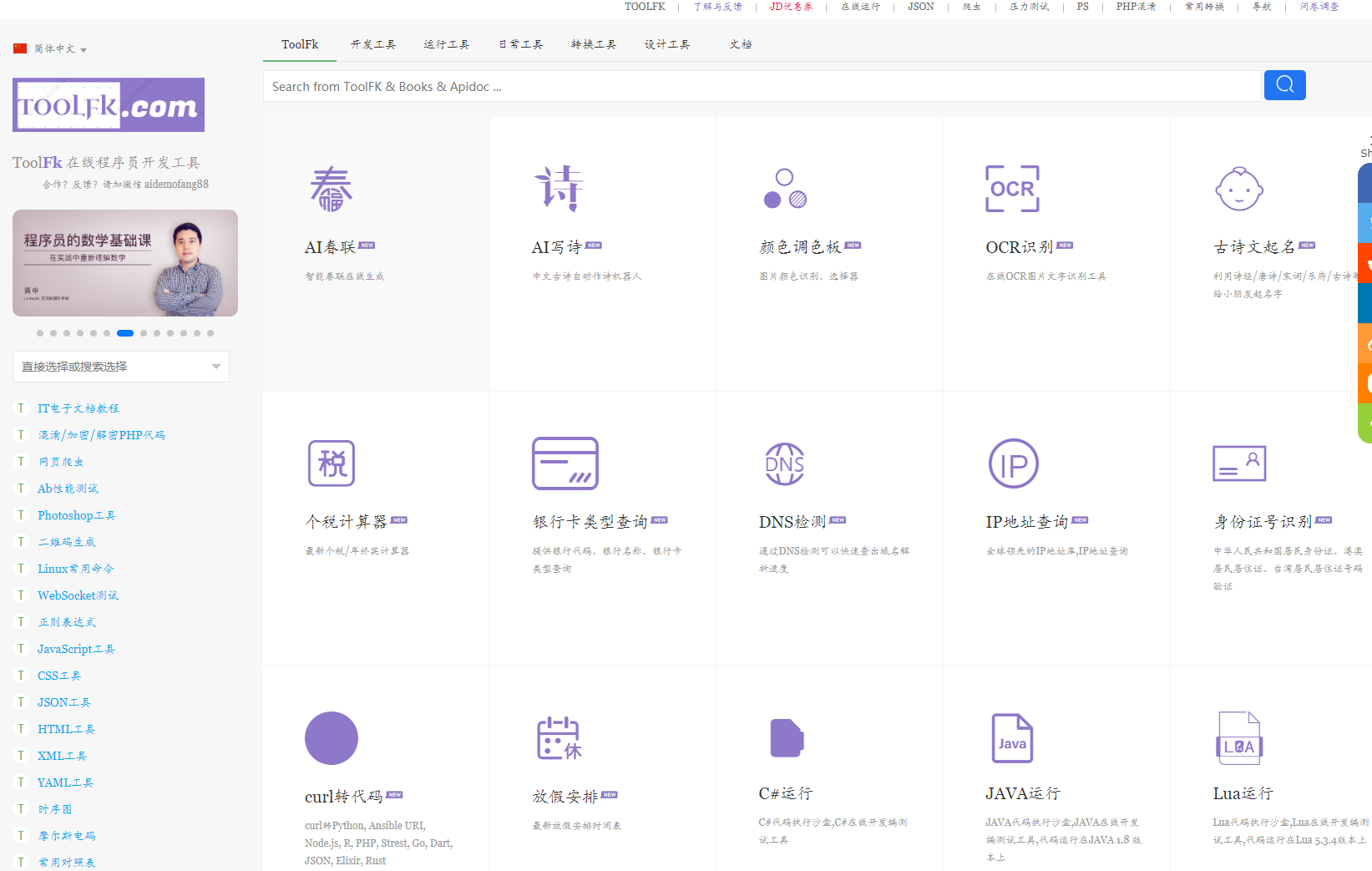Image resolution: width=1372 pixels, height=871 pixels.
Task: Click the JD优惠券 top link
Action: (791, 7)
